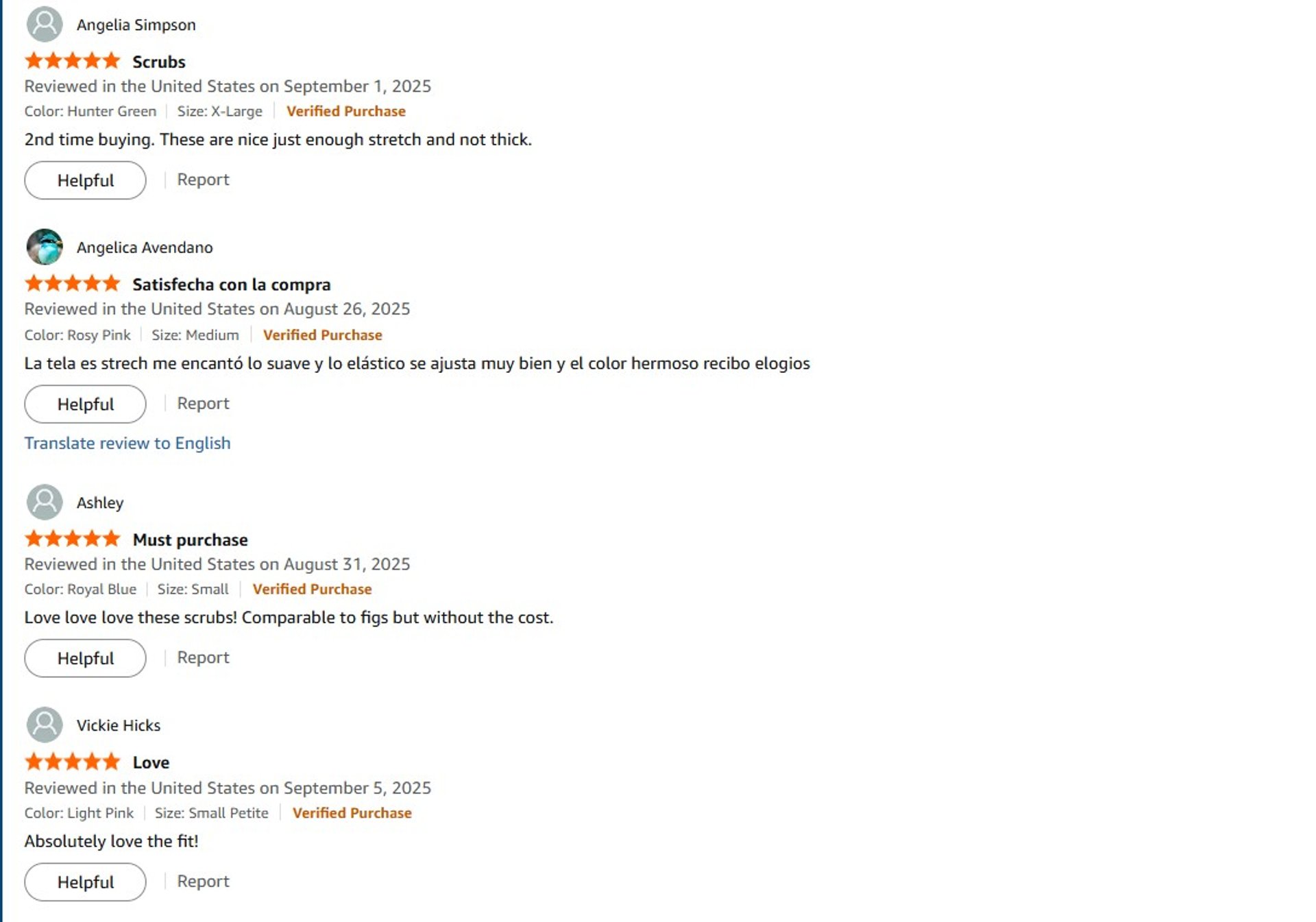Click Angelica Avendano's bird profile picture
This screenshot has height=922, width=1316.
[x=45, y=247]
